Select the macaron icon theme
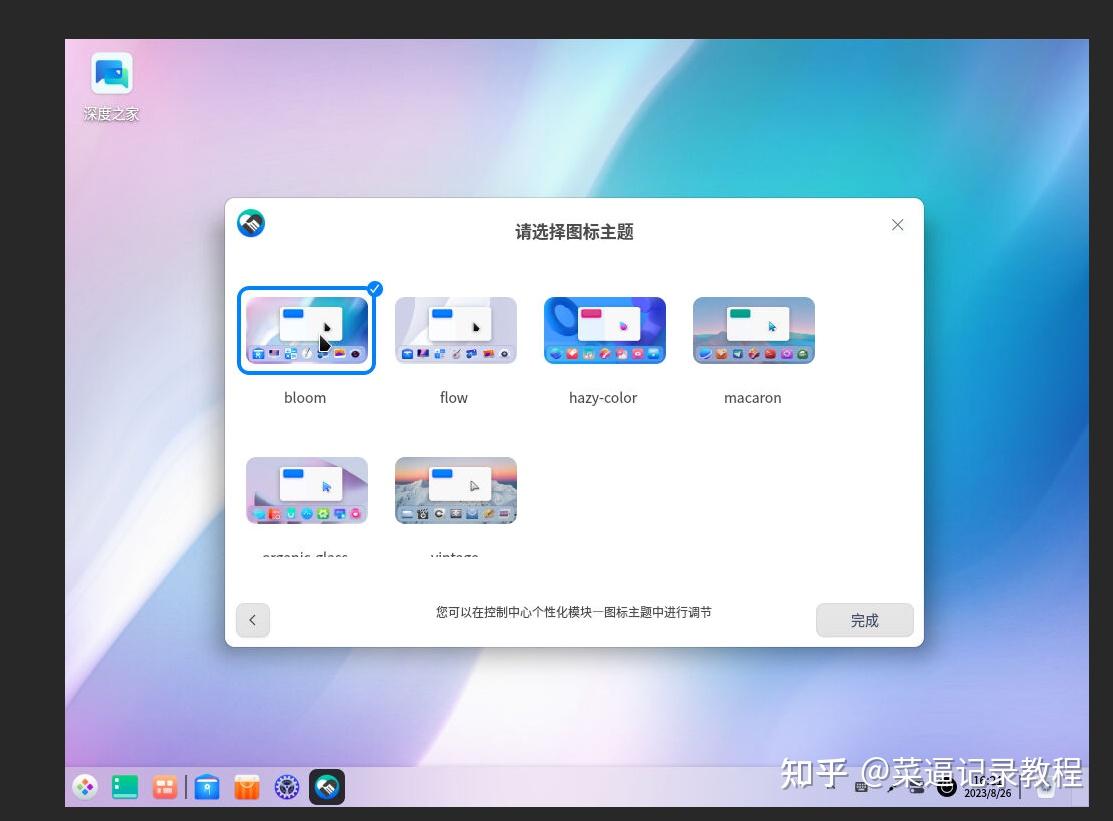 tap(753, 330)
